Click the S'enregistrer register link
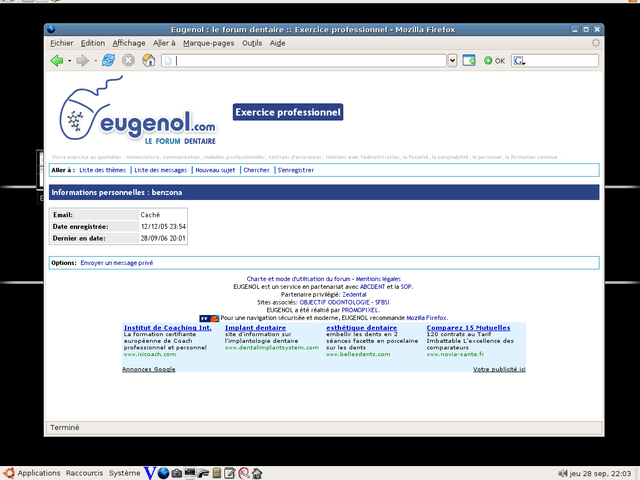 pyautogui.click(x=296, y=170)
